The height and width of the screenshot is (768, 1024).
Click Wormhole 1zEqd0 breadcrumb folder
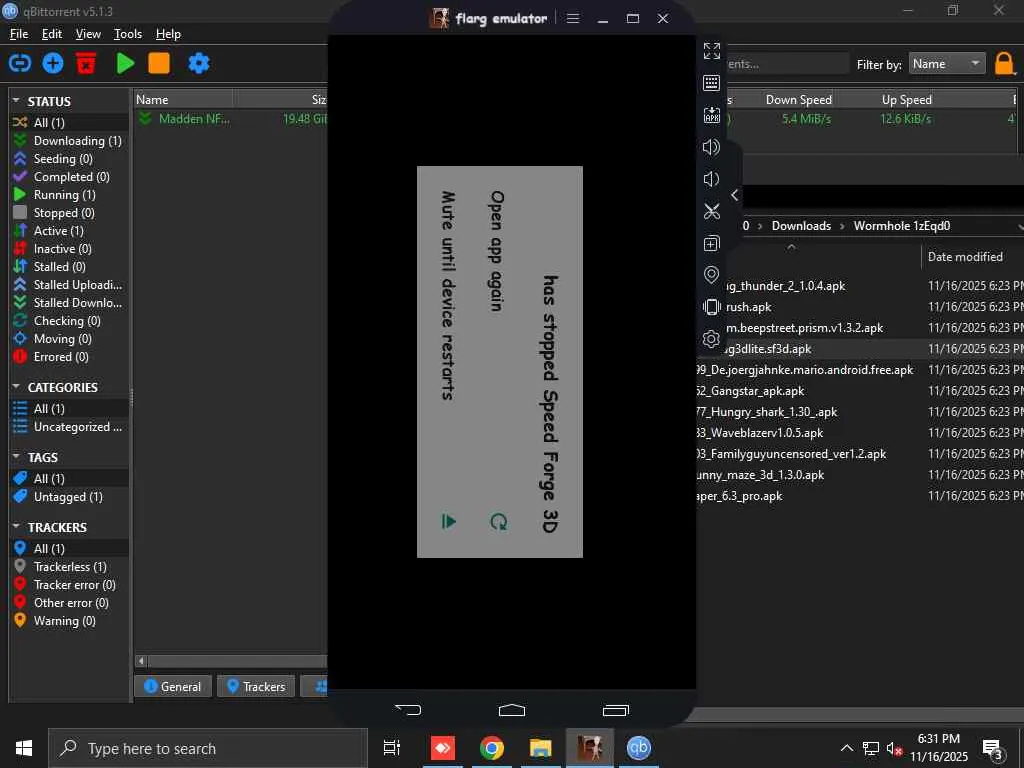901,226
